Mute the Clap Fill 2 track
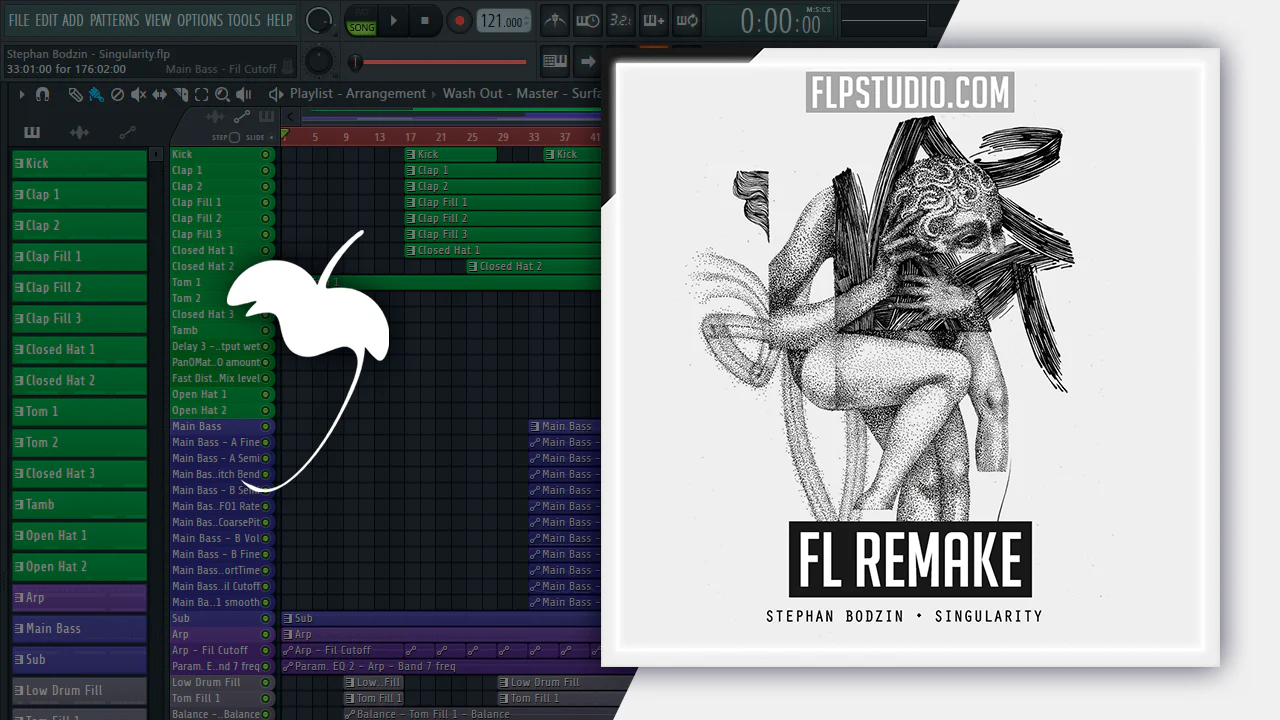Image resolution: width=1280 pixels, height=720 pixels. (x=266, y=218)
